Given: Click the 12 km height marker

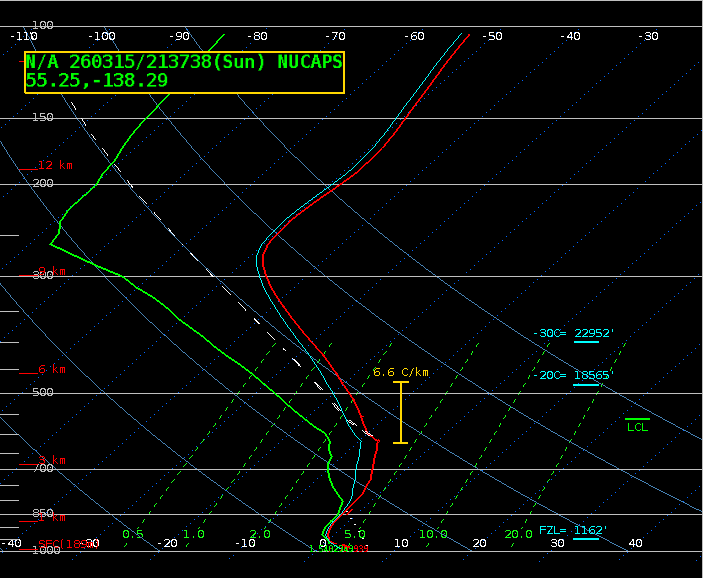Looking at the screenshot, I should click(x=55, y=165).
